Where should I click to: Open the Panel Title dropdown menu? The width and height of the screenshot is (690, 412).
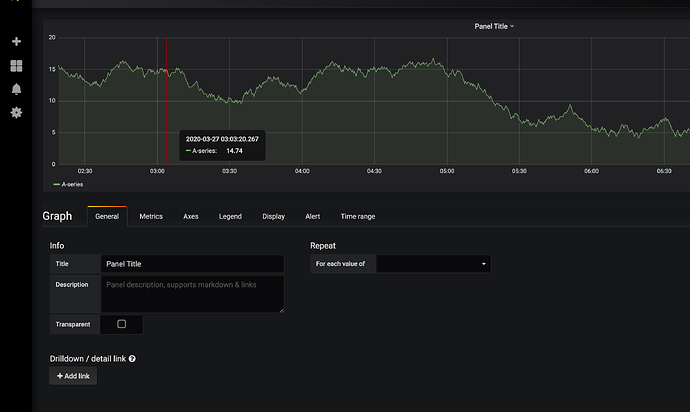tap(494, 26)
